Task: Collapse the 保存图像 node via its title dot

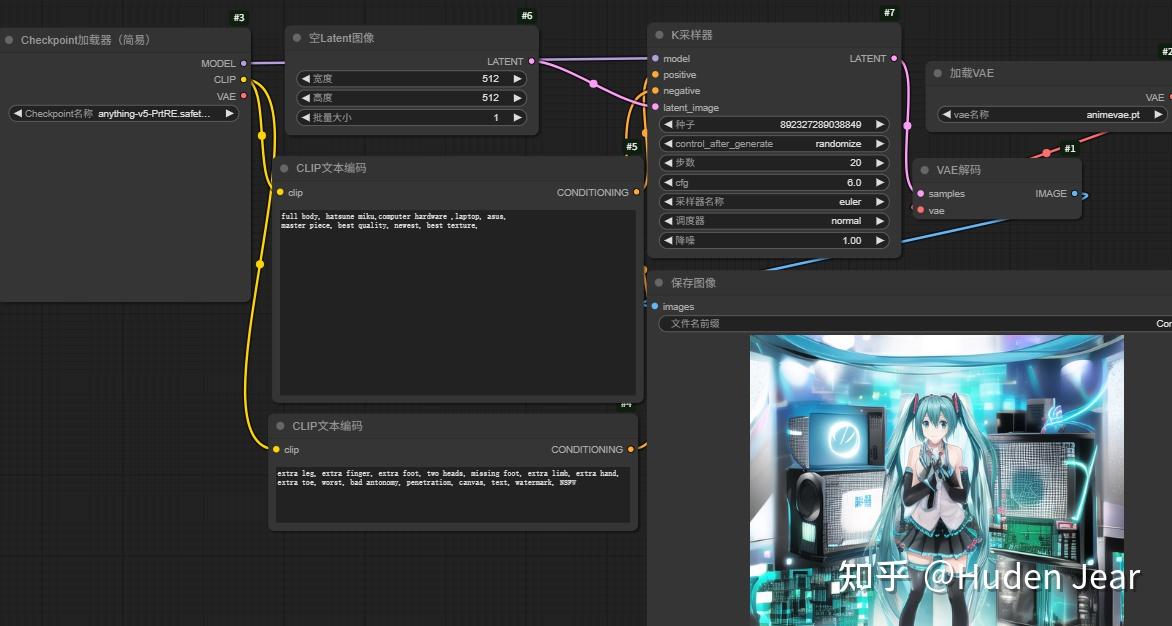Action: pyautogui.click(x=659, y=283)
